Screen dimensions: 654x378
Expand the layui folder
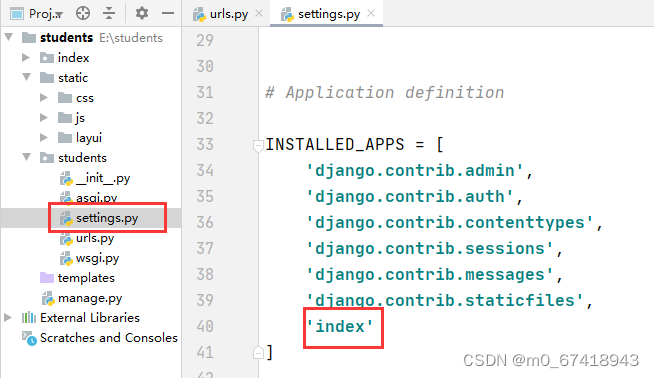click(44, 137)
